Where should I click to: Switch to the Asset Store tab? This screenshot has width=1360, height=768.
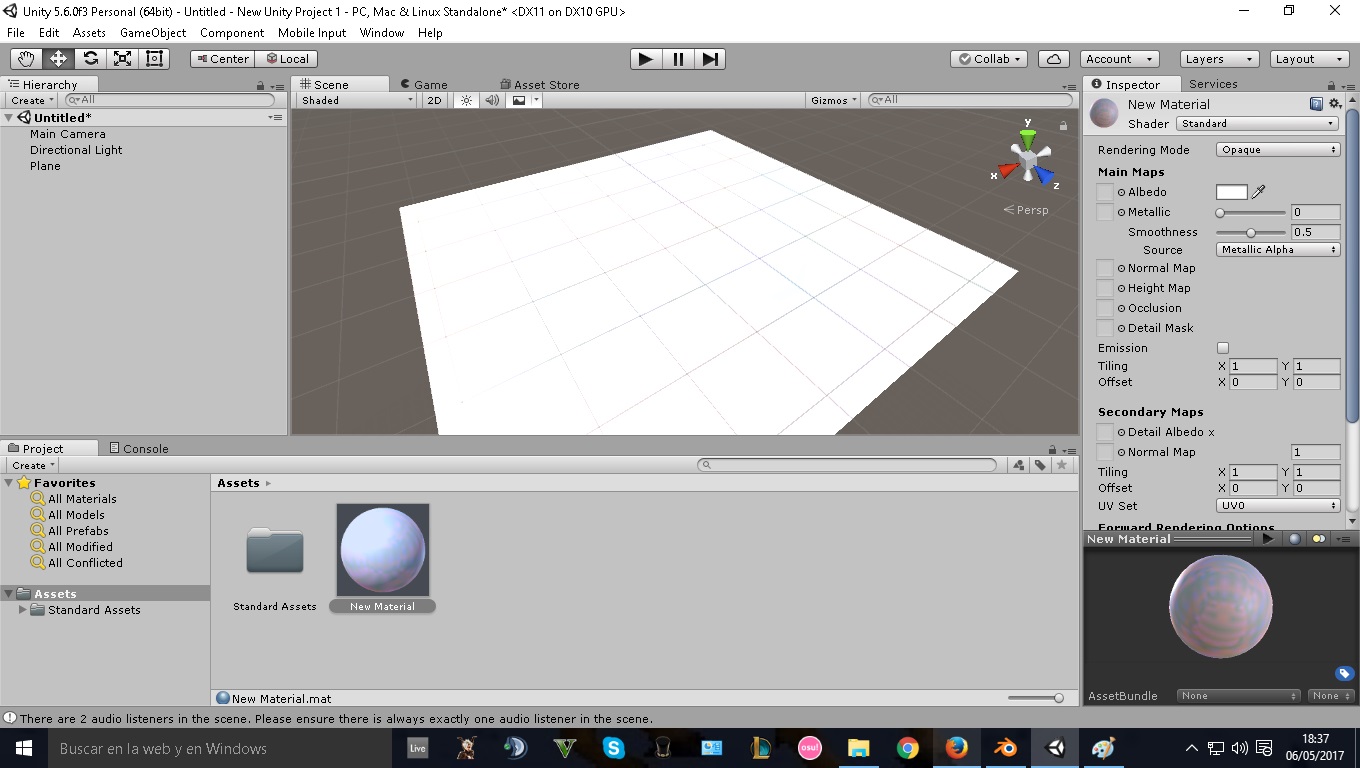point(538,85)
